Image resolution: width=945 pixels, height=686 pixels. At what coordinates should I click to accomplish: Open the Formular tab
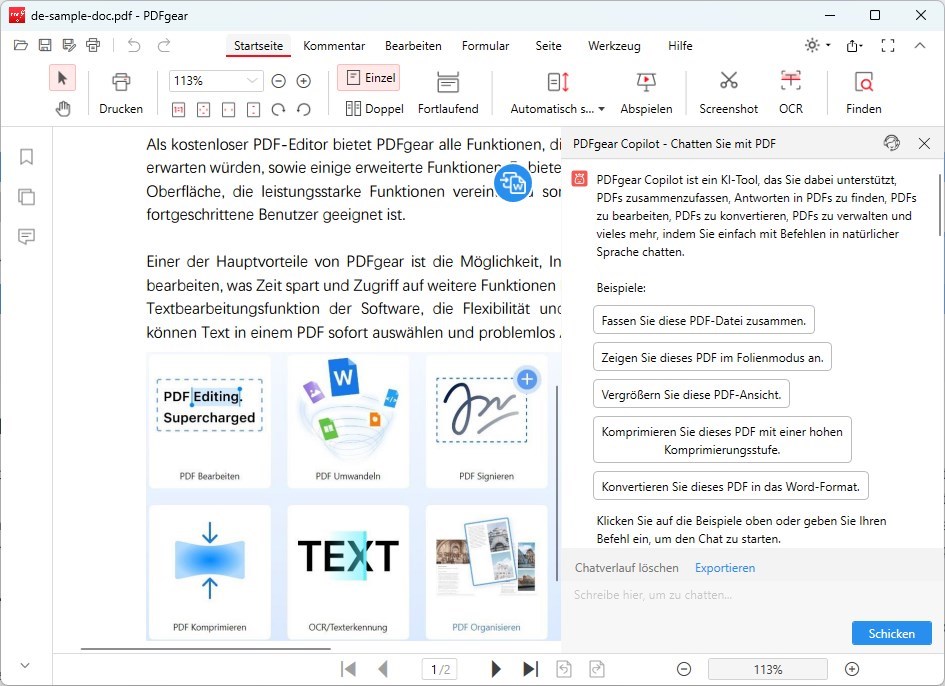pos(485,46)
